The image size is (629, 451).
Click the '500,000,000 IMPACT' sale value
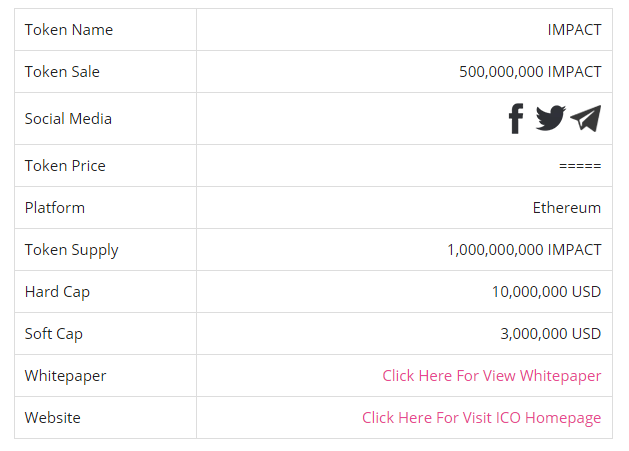(530, 72)
